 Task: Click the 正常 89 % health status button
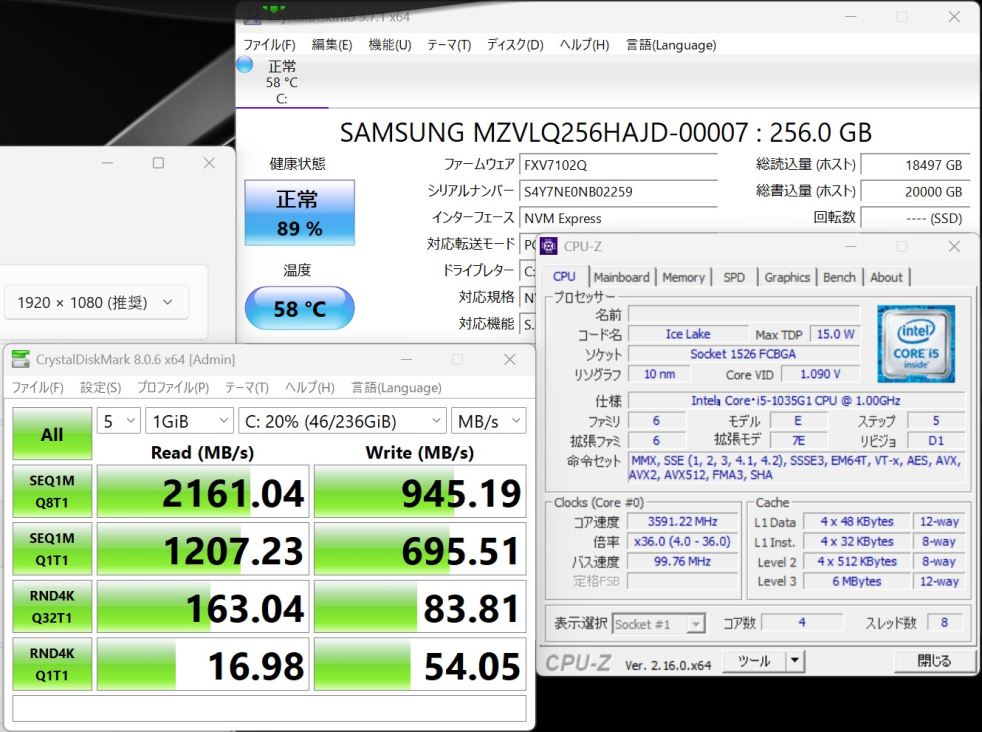[299, 213]
